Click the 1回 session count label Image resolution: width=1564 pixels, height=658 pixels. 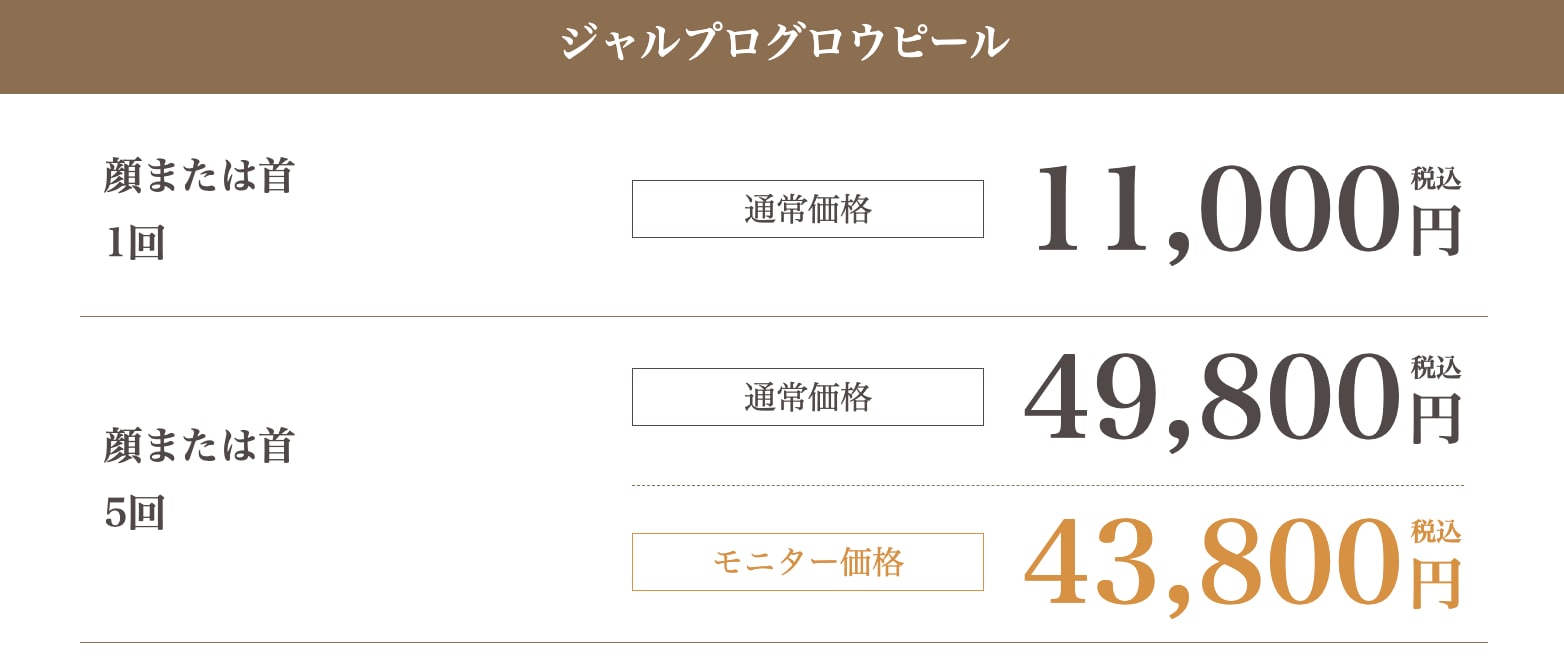coord(134,244)
